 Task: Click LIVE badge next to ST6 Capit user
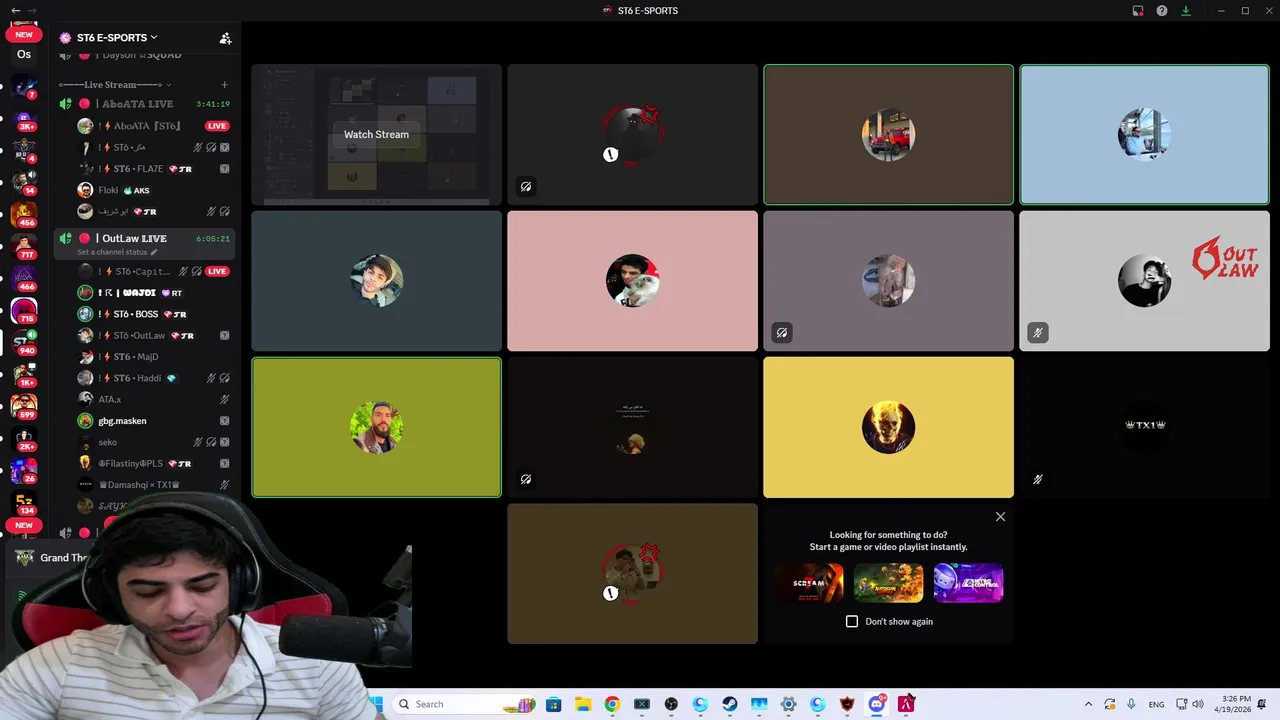217,271
